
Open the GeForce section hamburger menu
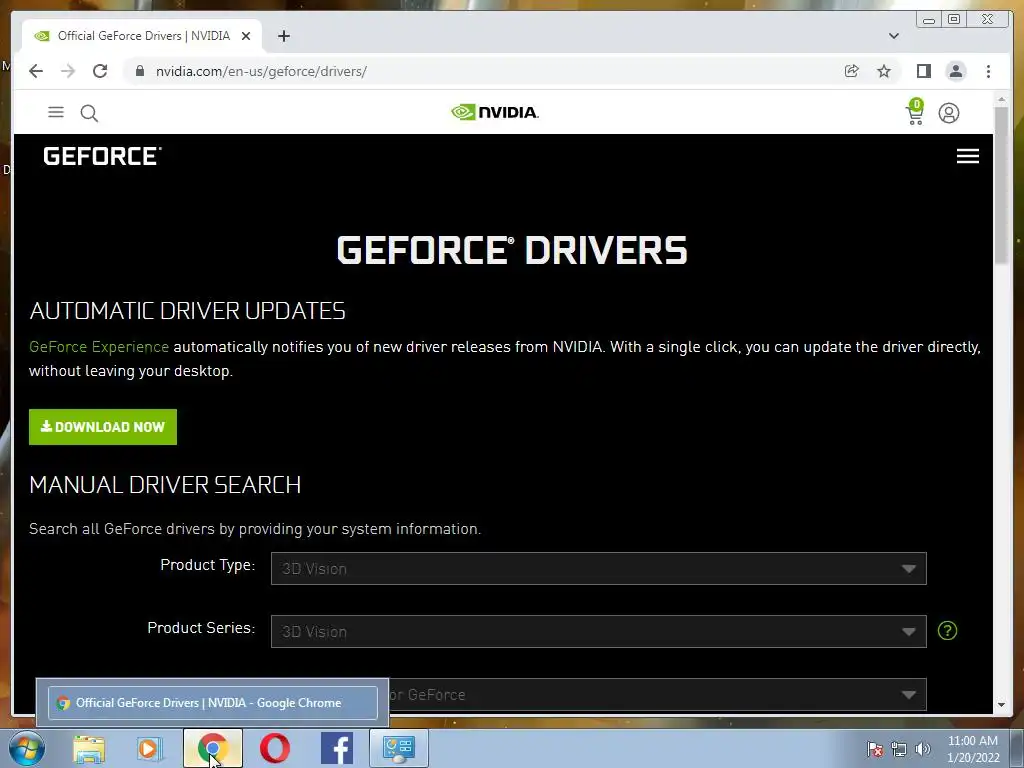967,156
